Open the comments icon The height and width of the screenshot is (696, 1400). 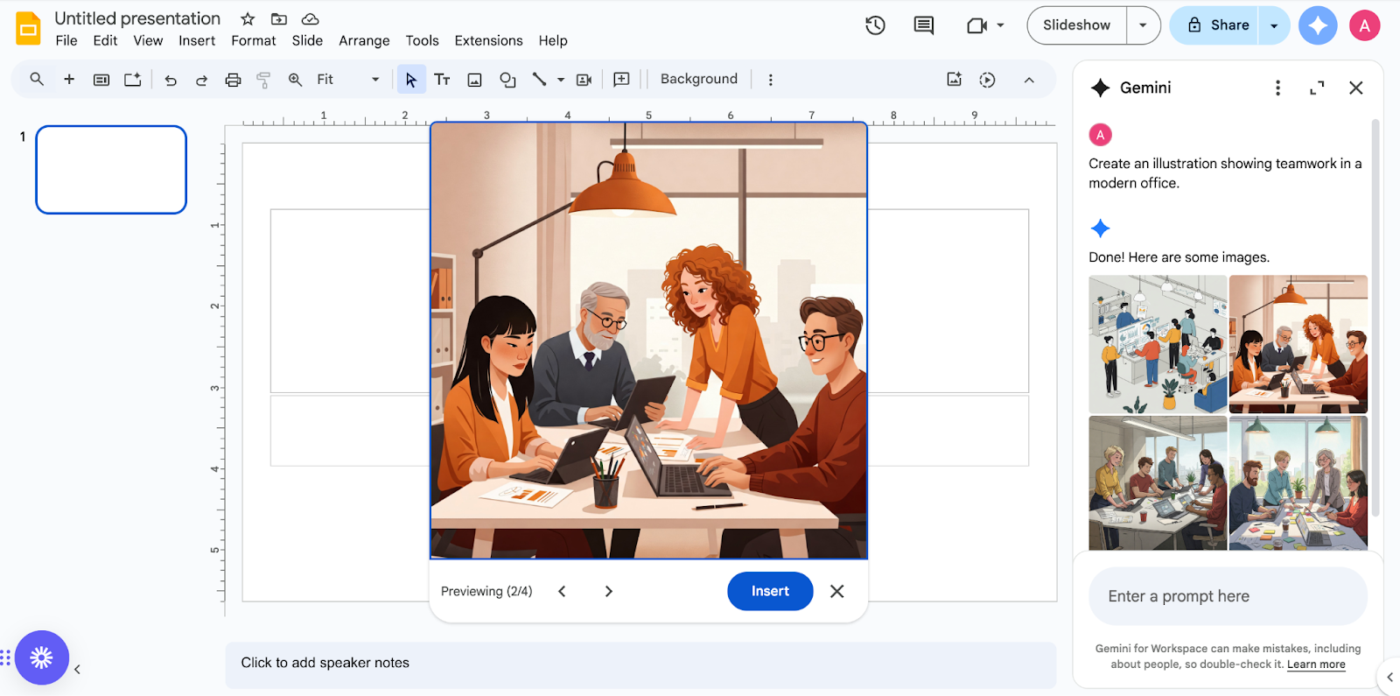(x=924, y=26)
